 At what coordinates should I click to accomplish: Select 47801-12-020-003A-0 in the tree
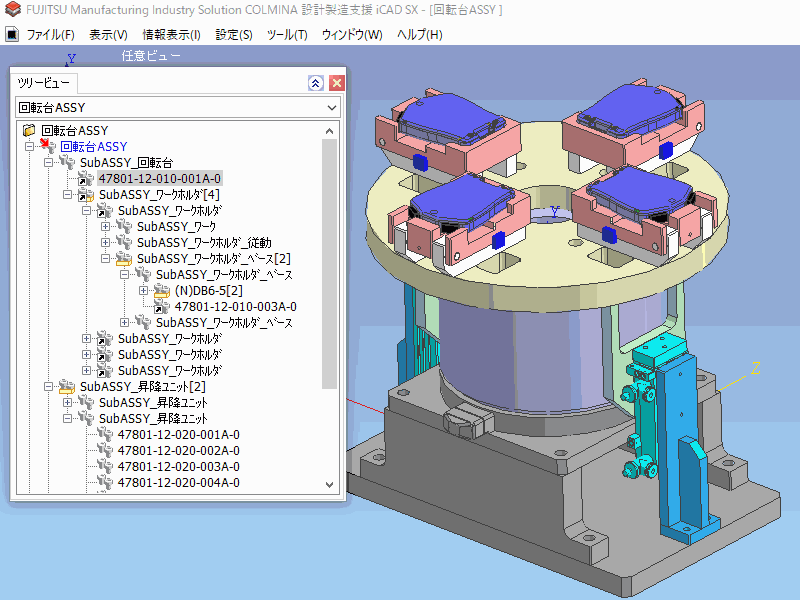coord(178,467)
